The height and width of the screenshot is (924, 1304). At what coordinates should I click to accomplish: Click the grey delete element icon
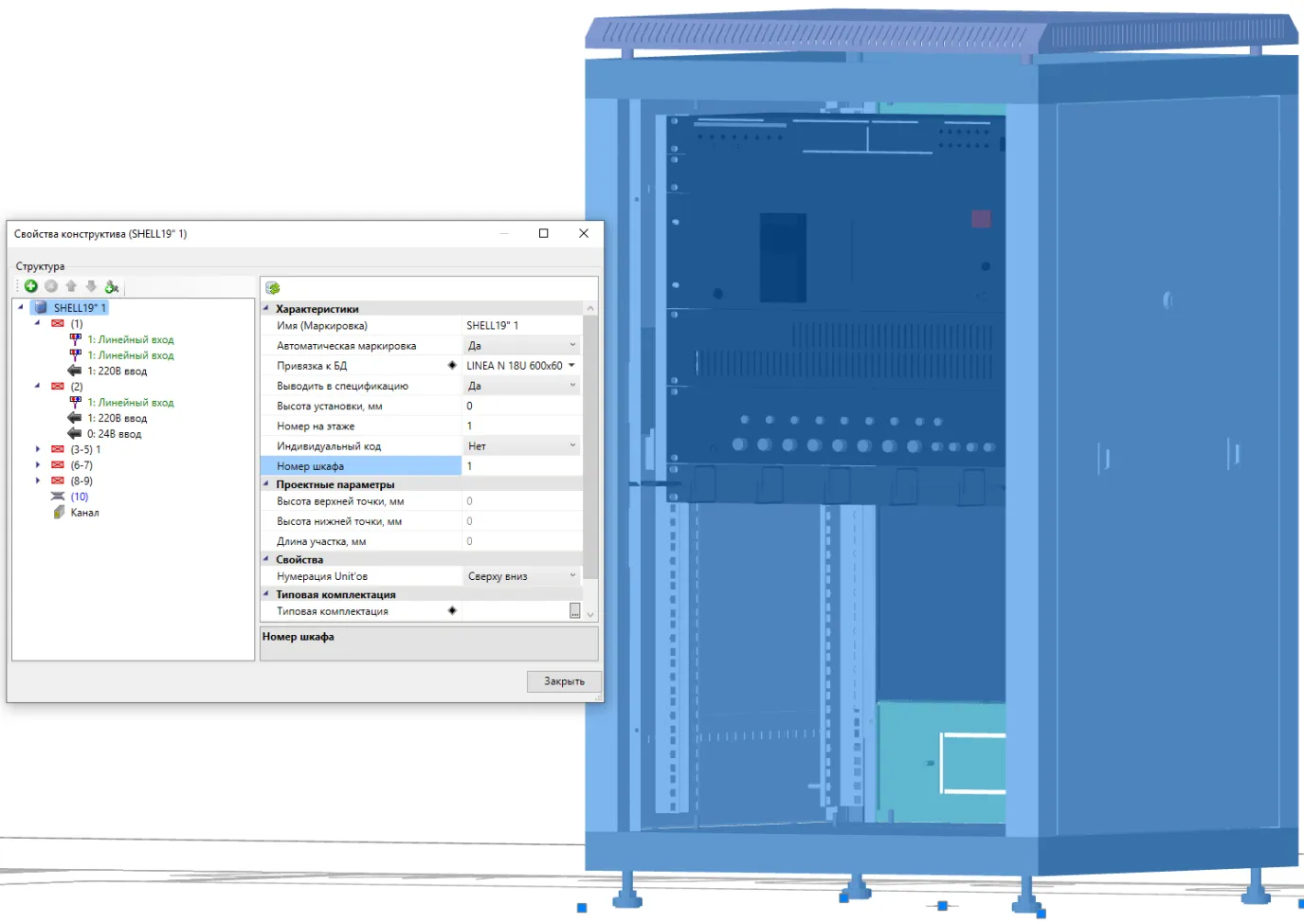(51, 286)
